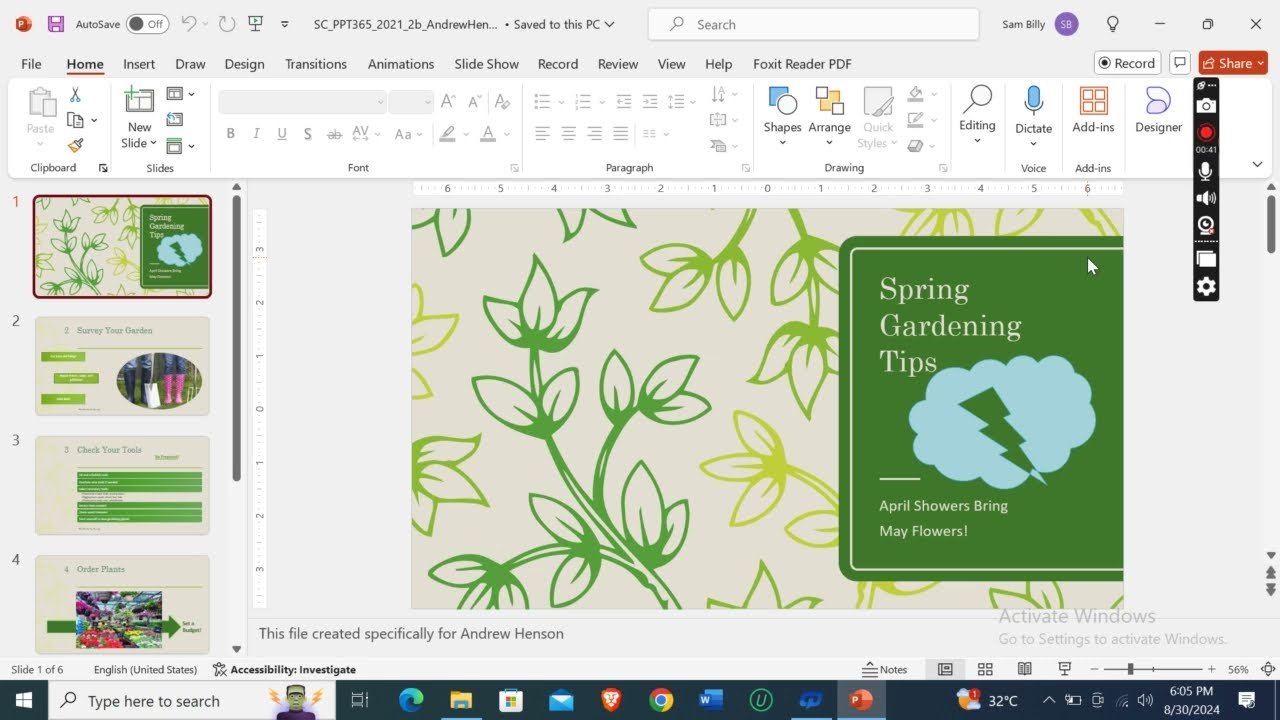Click the Record button
The width and height of the screenshot is (1280, 720).
click(1127, 63)
